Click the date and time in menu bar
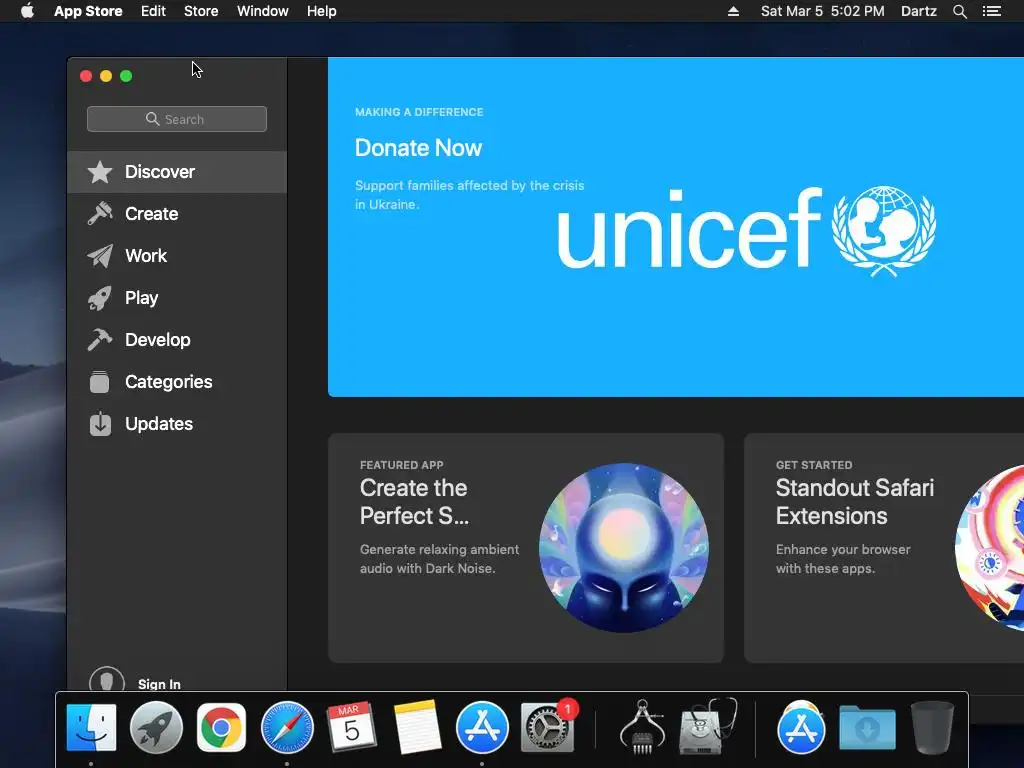This screenshot has height=768, width=1024. coord(823,11)
